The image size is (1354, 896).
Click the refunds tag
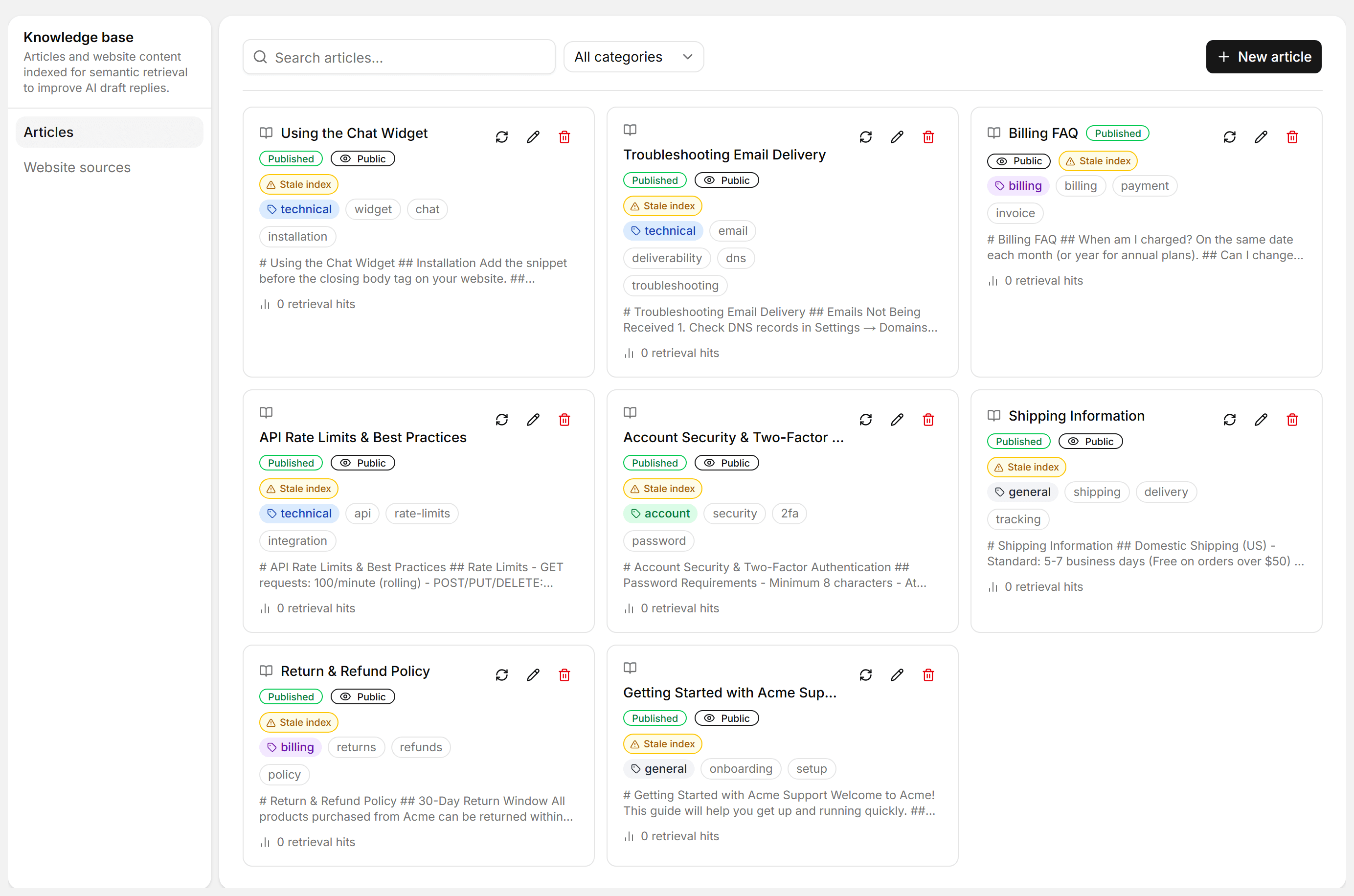tap(421, 747)
